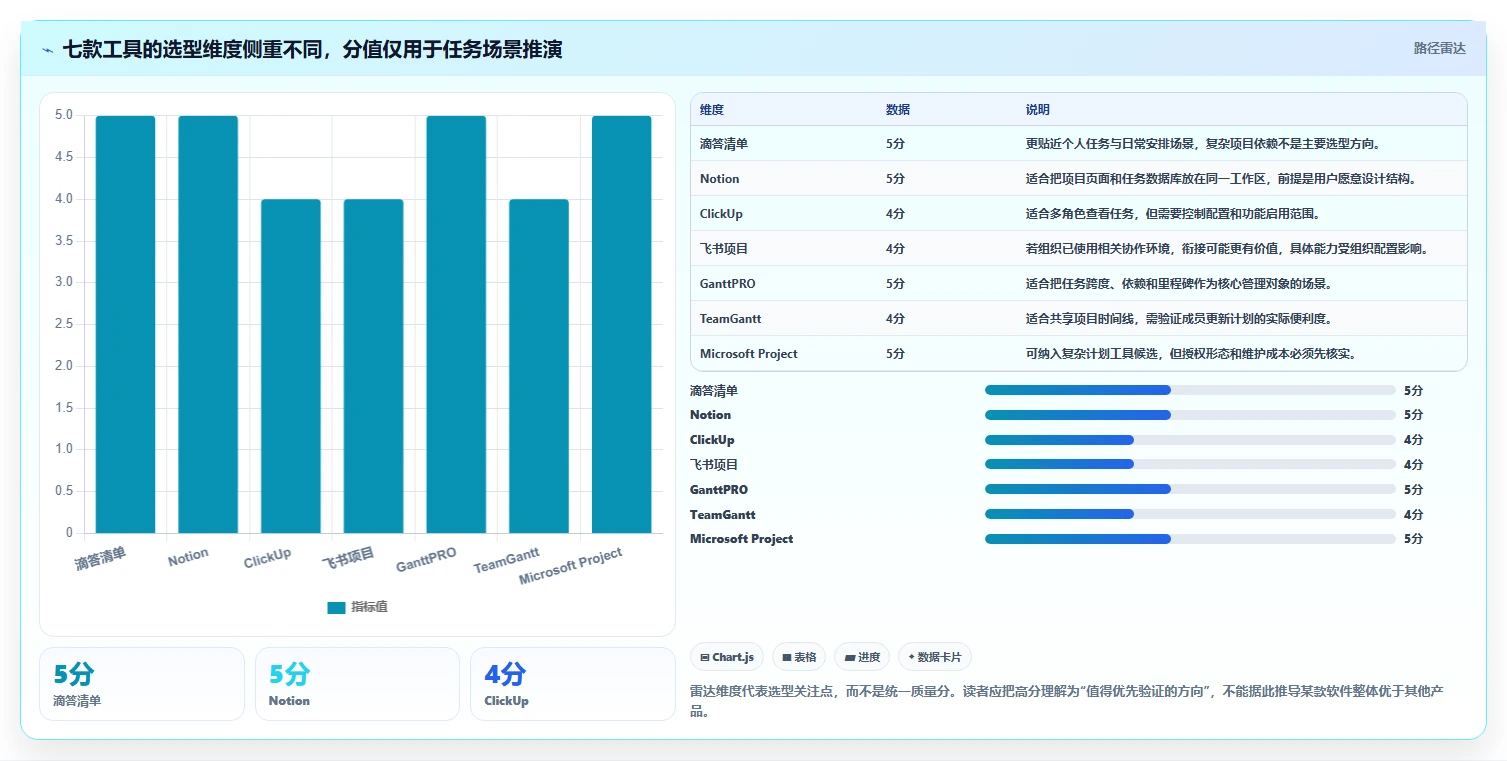Select the Microsoft Project cell in the table
This screenshot has width=1507, height=761.
(x=749, y=354)
